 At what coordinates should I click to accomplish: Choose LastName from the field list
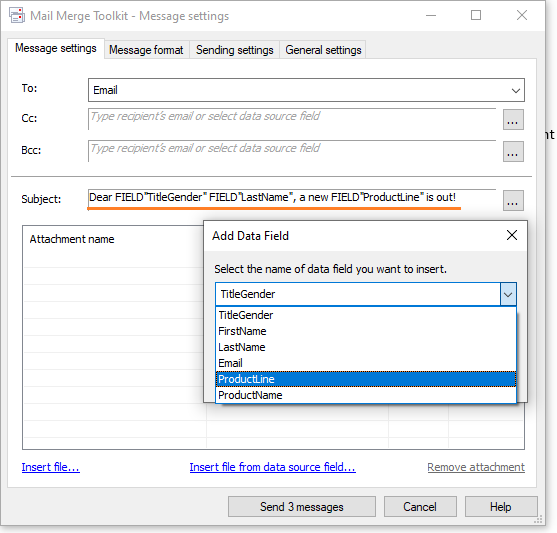click(x=366, y=347)
